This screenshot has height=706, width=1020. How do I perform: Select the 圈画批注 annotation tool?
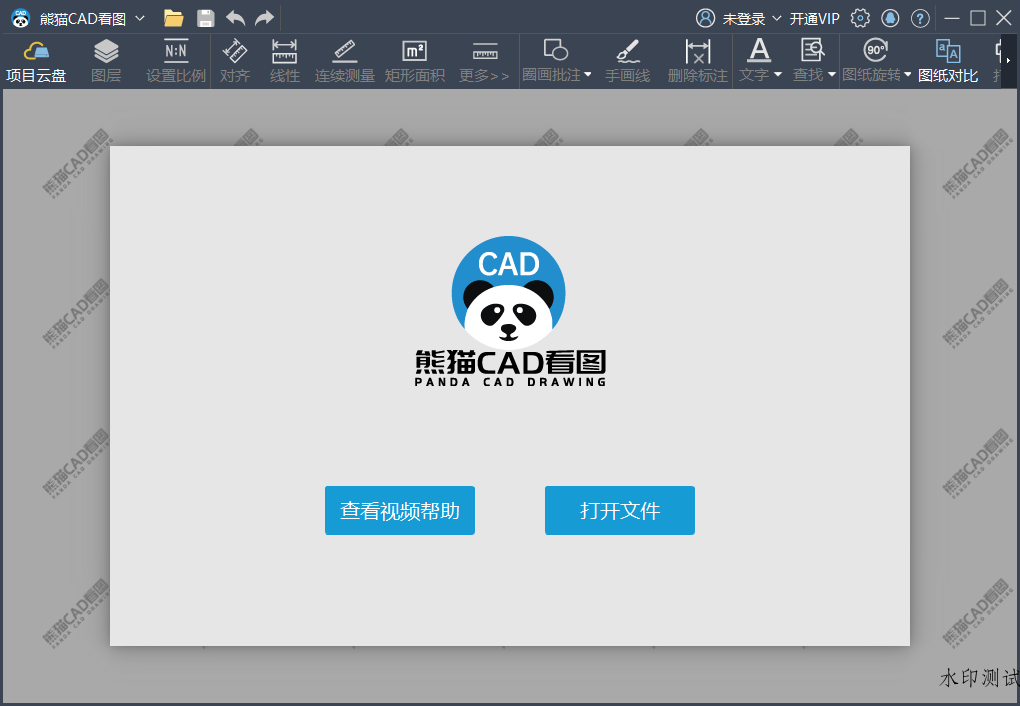pyautogui.click(x=552, y=62)
